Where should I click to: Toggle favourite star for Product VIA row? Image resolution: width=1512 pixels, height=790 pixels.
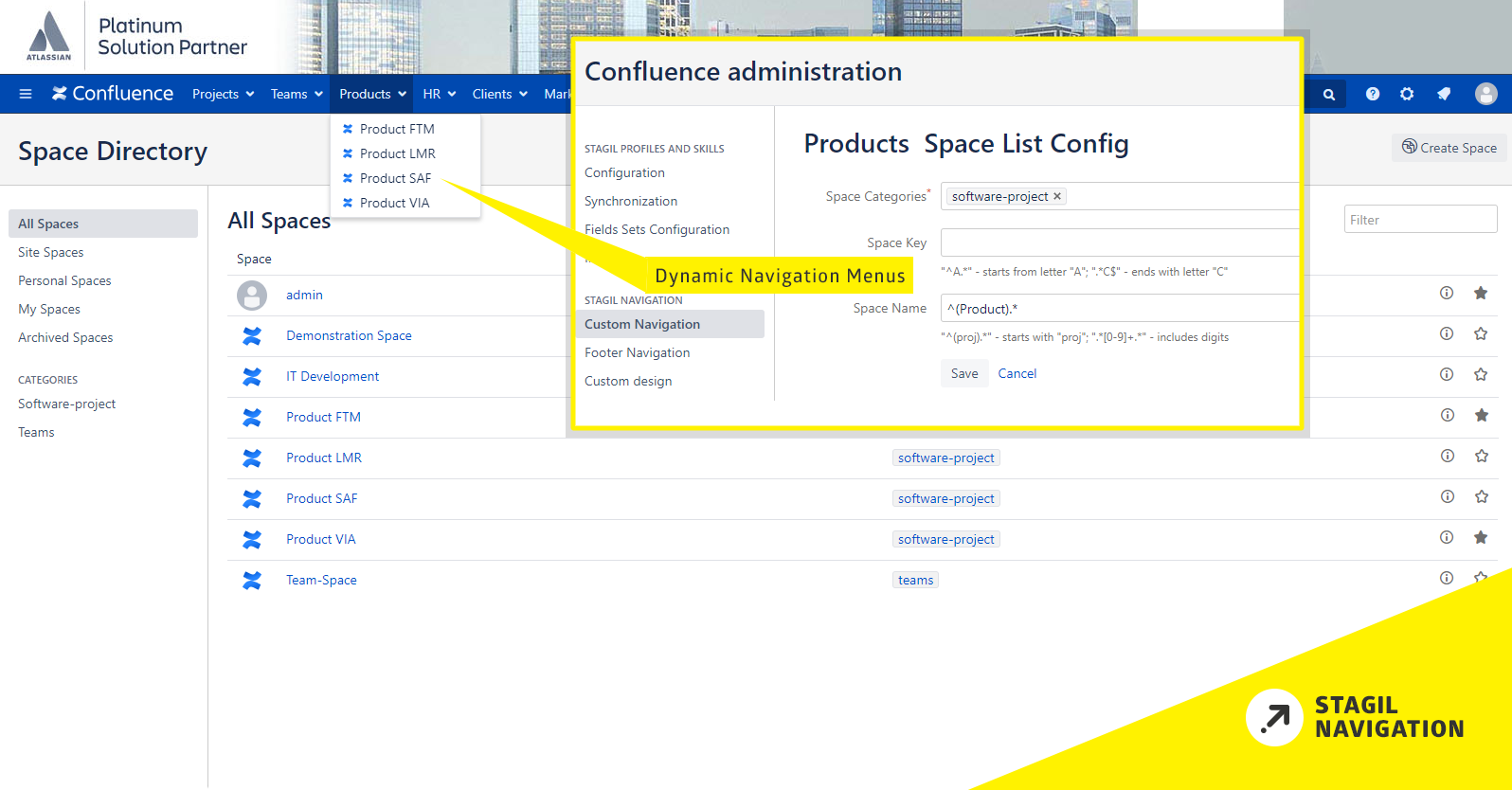(x=1481, y=537)
